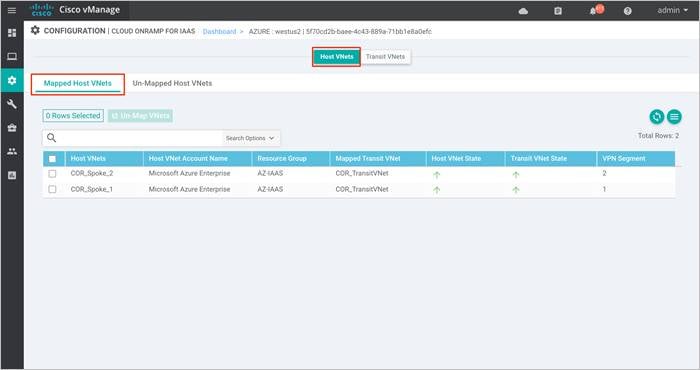700x370 pixels.
Task: Click COR_TransitVNet in the COR_Spoke_1 row
Action: point(362,189)
